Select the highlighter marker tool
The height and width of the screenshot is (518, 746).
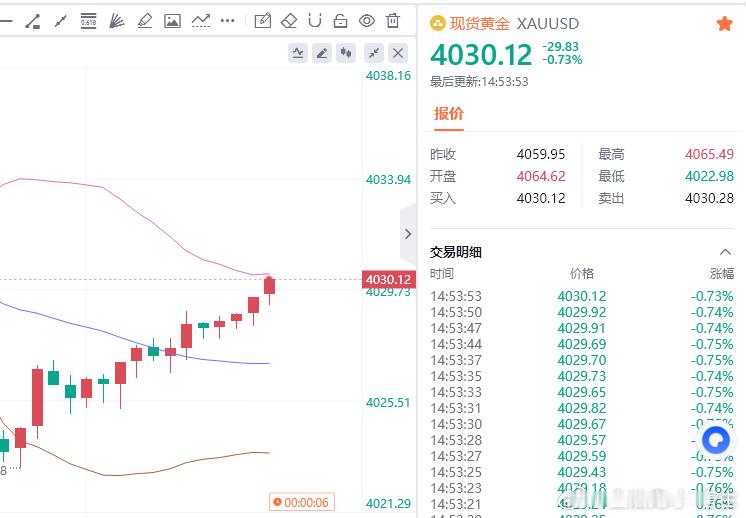(x=145, y=21)
